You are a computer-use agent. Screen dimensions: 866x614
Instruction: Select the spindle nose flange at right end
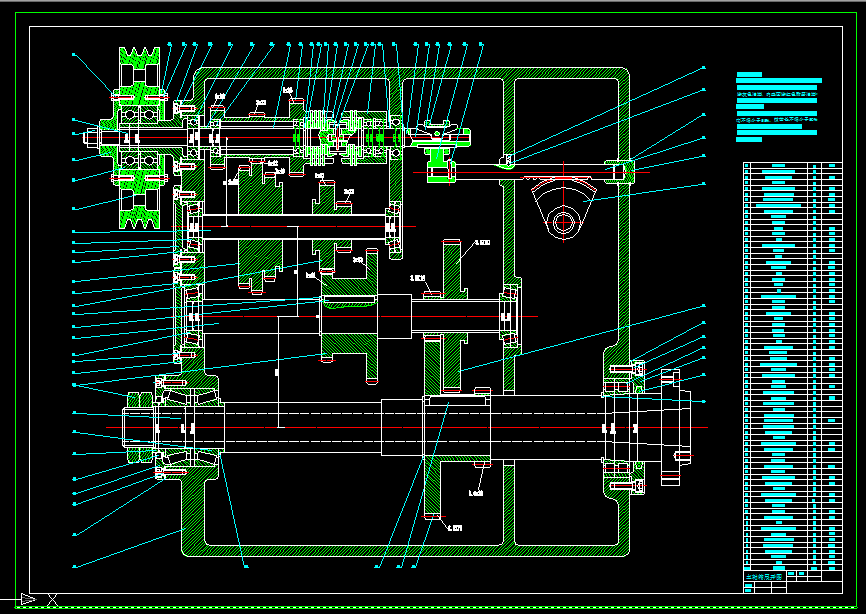675,427
